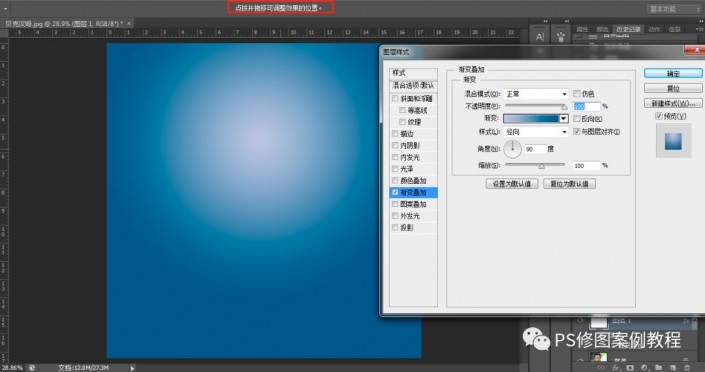This screenshot has width=705, height=372.
Task: Create a new group with folder icon
Action: tap(659, 368)
